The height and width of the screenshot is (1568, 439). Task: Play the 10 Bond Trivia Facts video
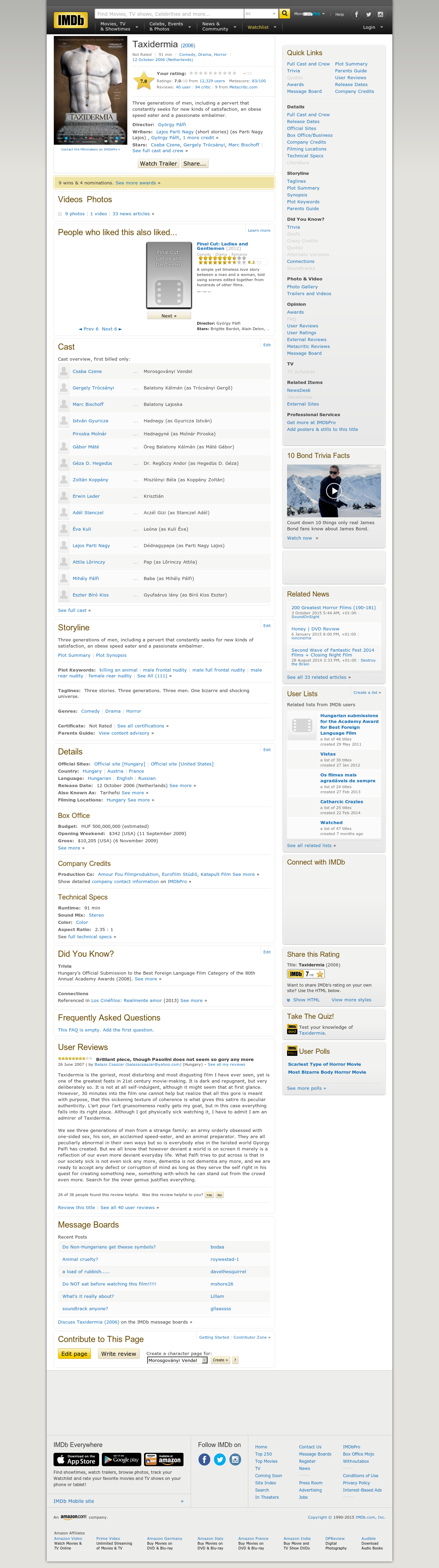pos(334,491)
